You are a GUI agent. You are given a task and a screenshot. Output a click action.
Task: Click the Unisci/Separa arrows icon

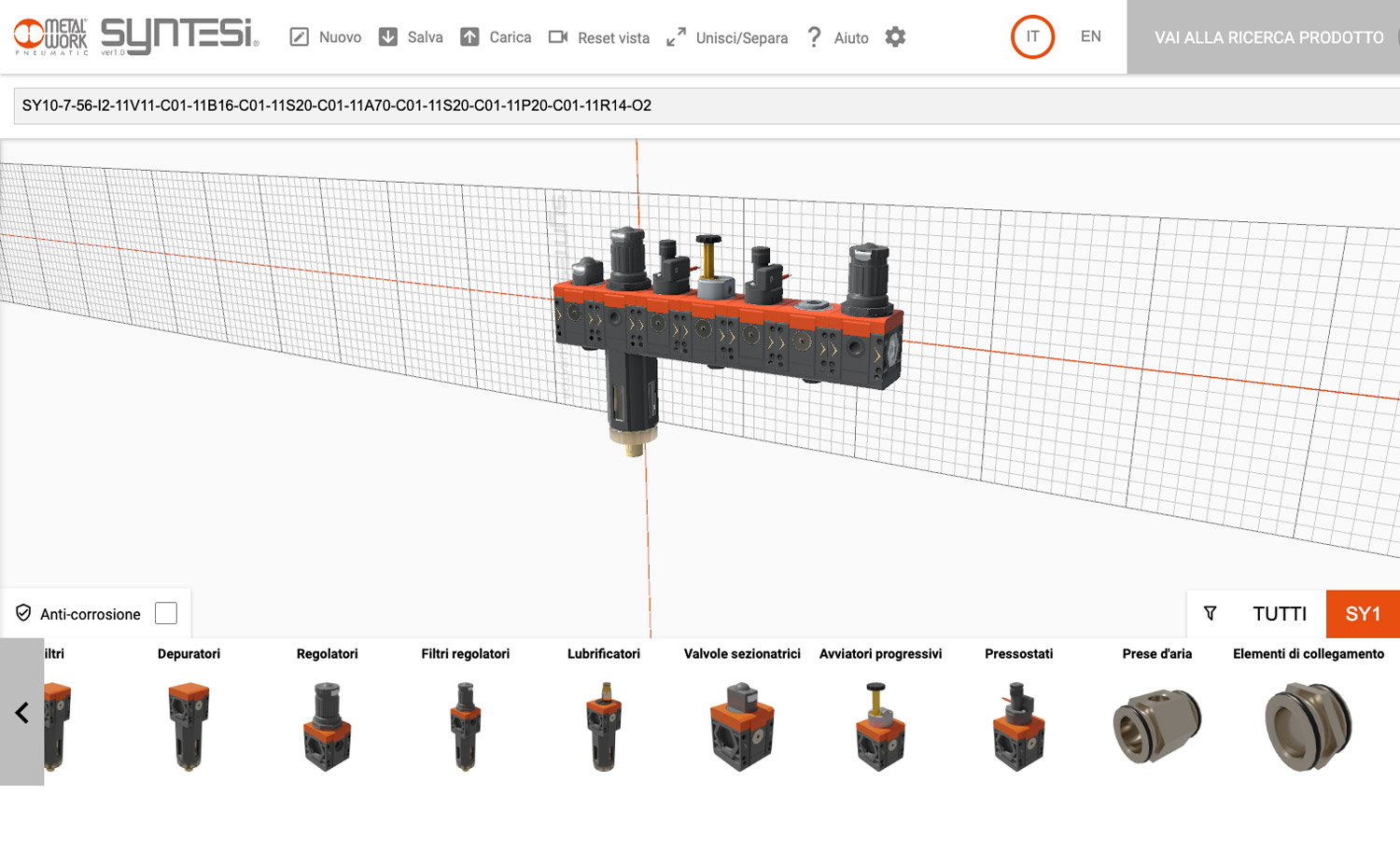pyautogui.click(x=677, y=37)
